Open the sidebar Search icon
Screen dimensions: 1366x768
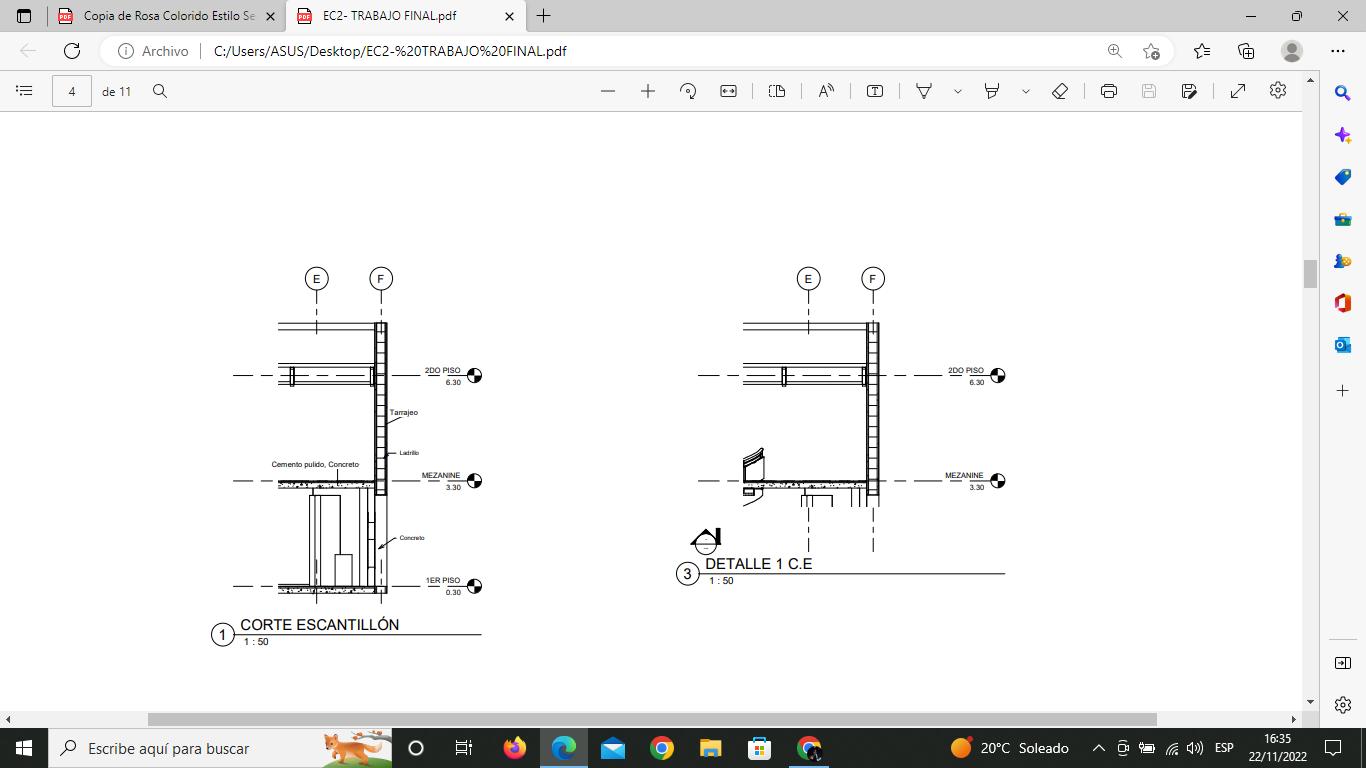click(1343, 93)
